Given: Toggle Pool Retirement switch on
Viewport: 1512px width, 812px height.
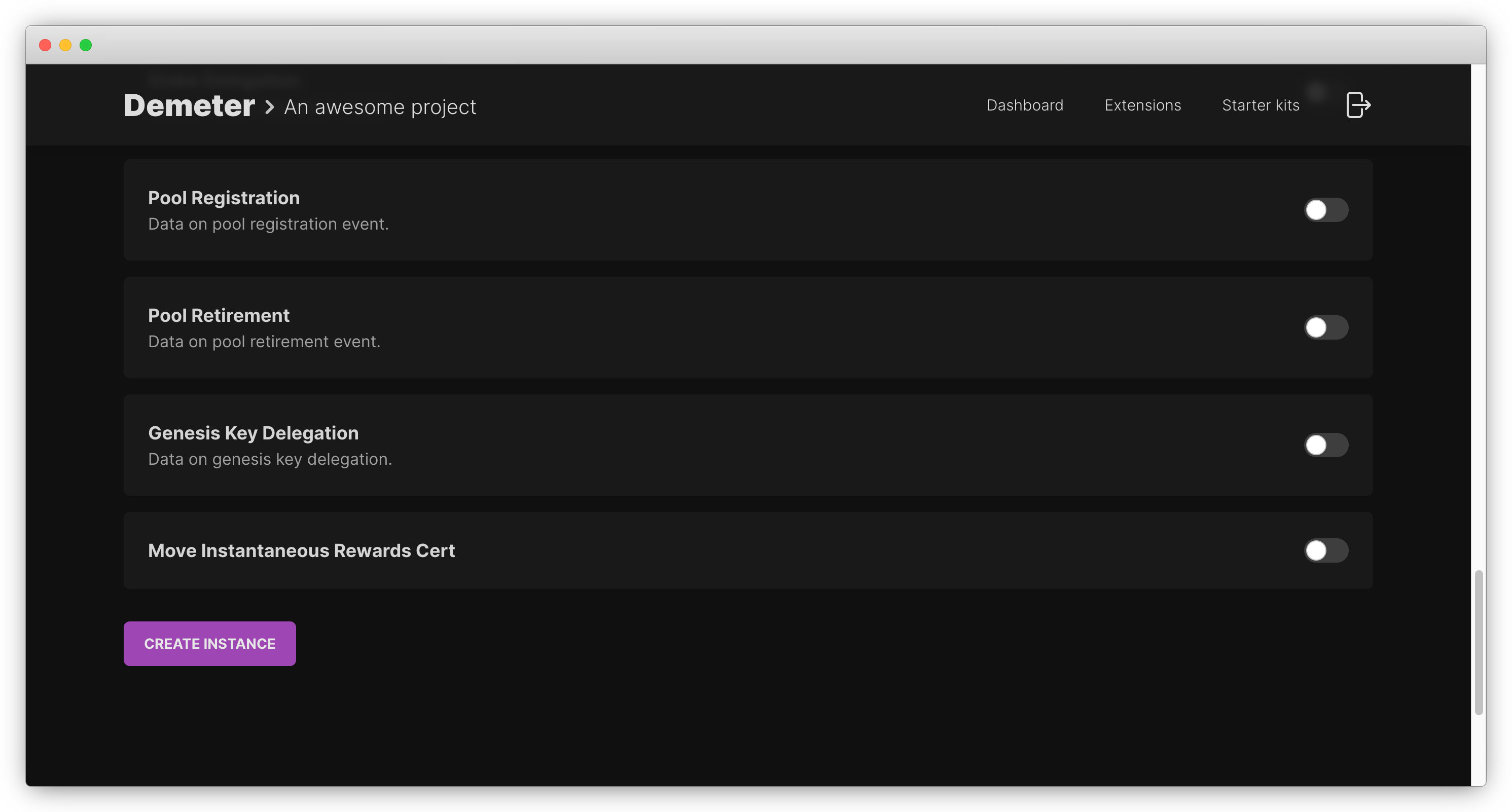Looking at the screenshot, I should 1326,327.
